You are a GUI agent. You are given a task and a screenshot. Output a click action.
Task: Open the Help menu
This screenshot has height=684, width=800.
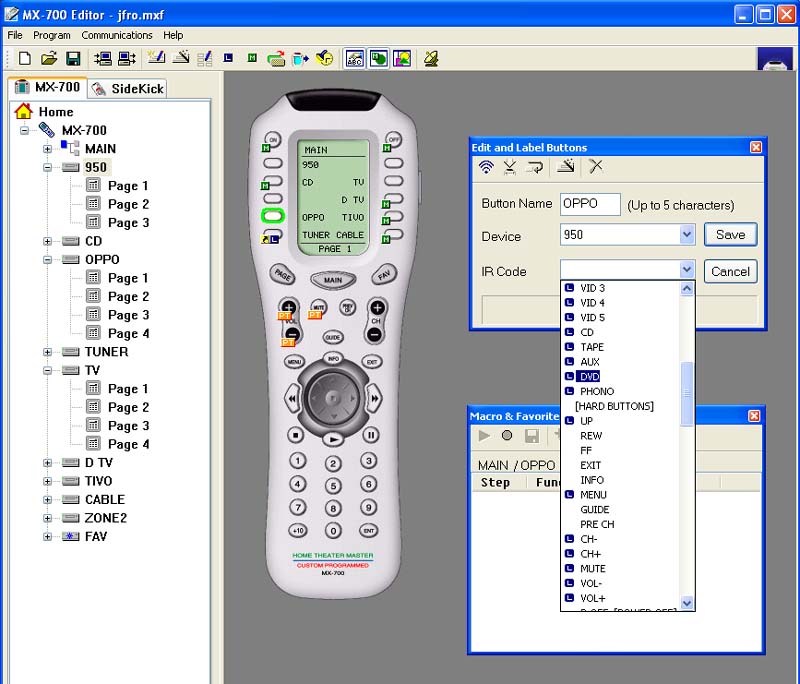(x=173, y=35)
